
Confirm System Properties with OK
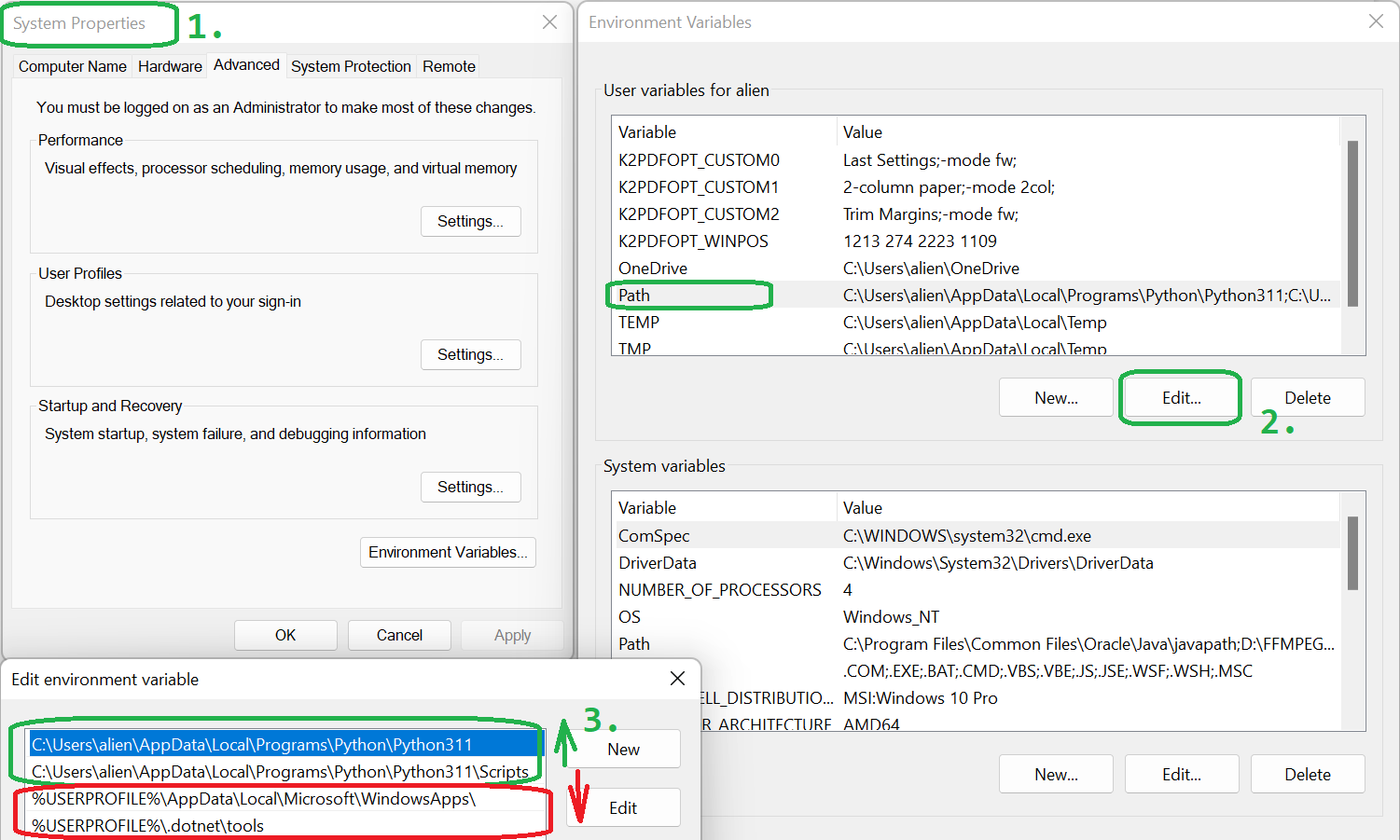coord(285,635)
